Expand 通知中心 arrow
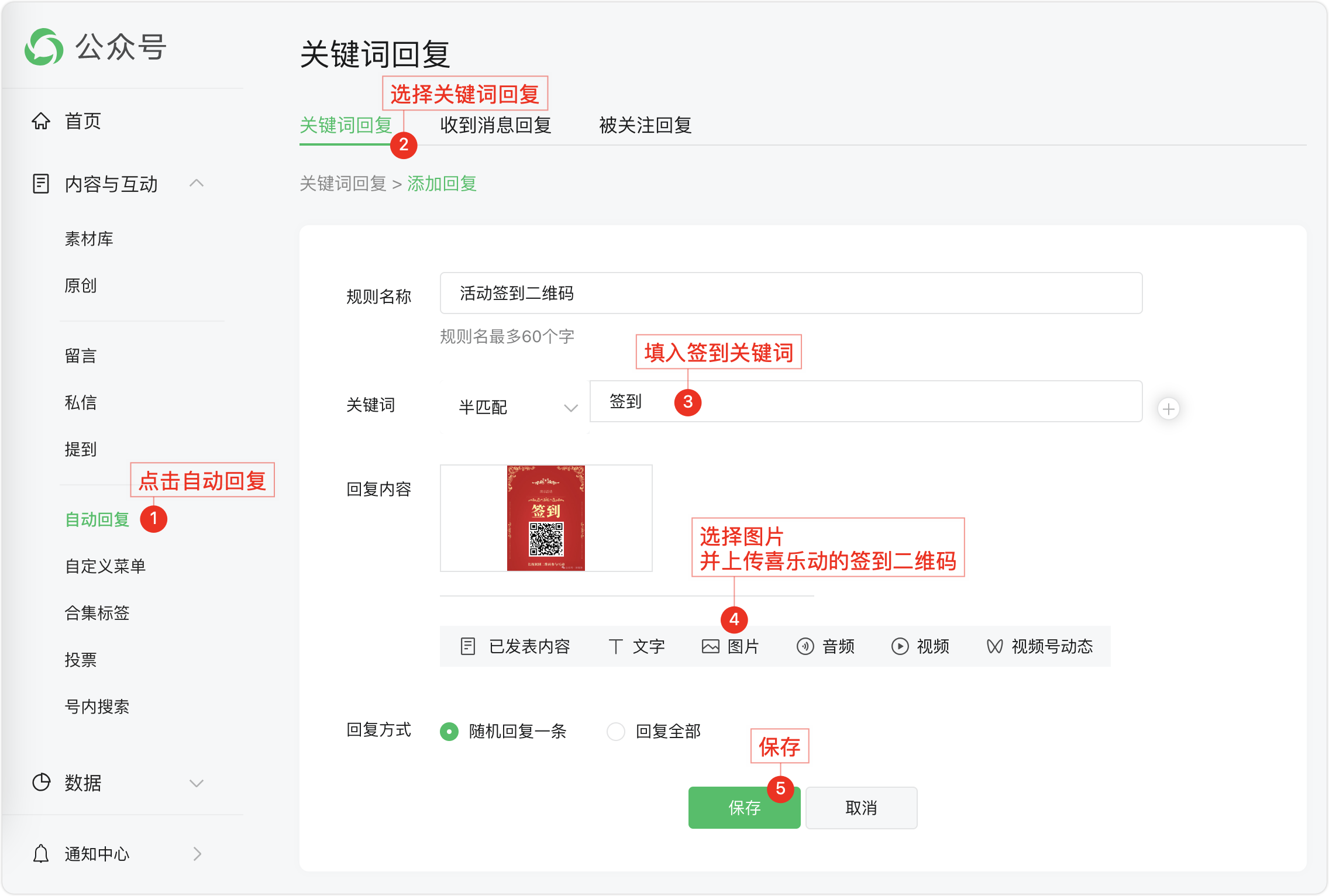1329x896 pixels. coord(197,854)
